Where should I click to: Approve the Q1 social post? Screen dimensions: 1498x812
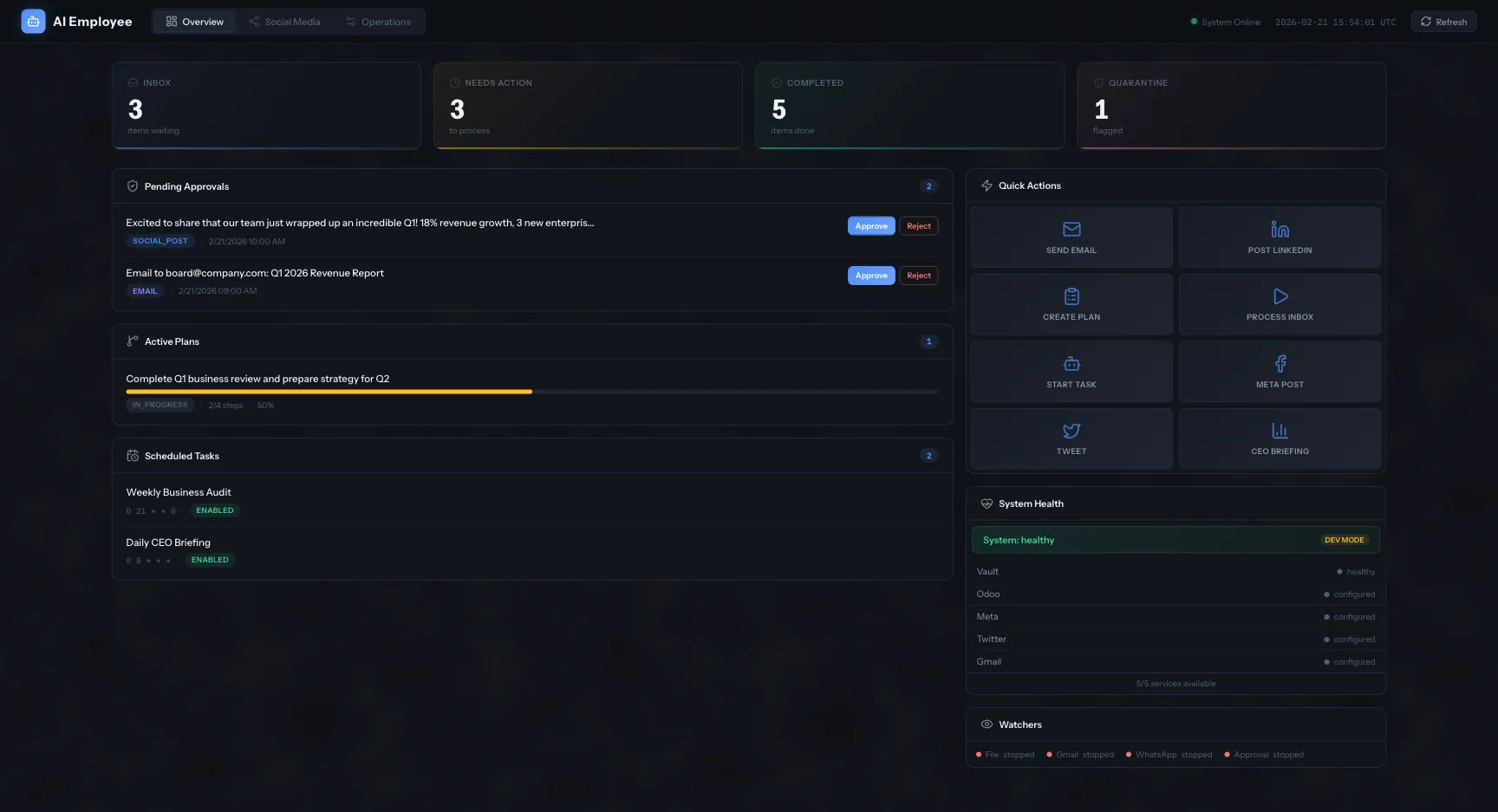tap(871, 226)
